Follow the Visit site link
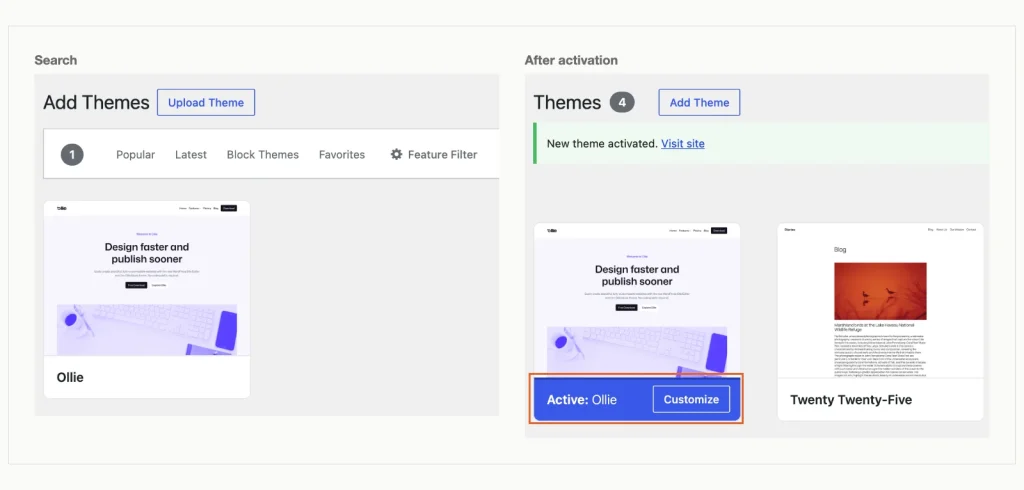 682,143
